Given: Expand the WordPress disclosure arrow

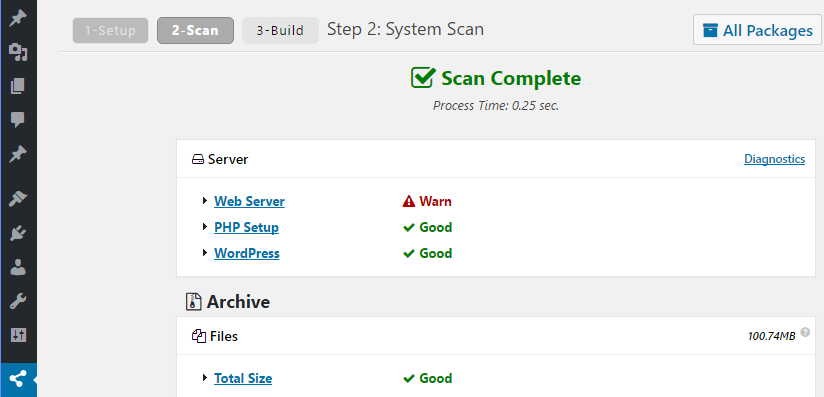Looking at the screenshot, I should [x=205, y=253].
